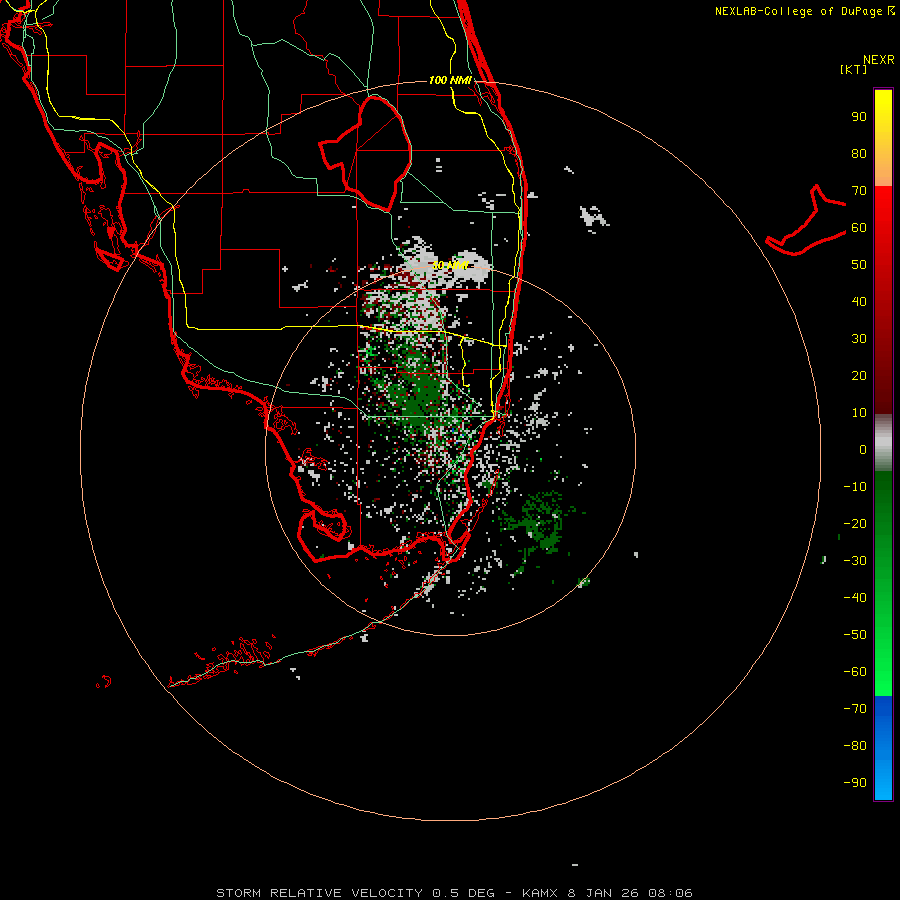Image resolution: width=900 pixels, height=900 pixels.
Task: Click the 50 NMI range ring label
Action: (450, 265)
